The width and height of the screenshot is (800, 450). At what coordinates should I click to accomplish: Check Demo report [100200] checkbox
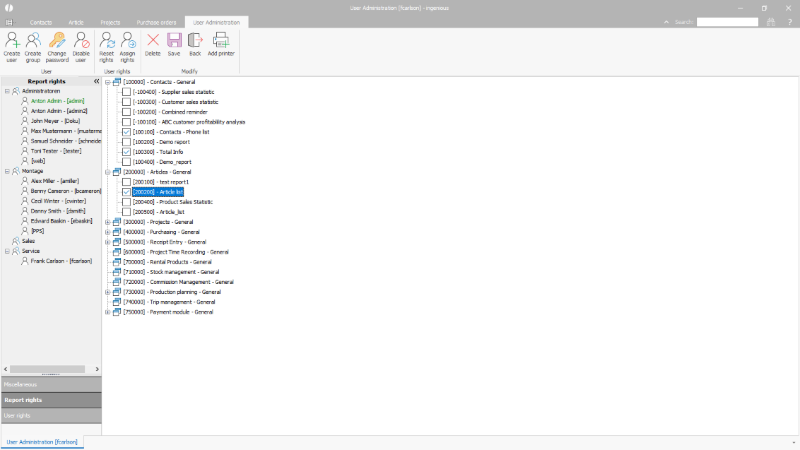[127, 142]
